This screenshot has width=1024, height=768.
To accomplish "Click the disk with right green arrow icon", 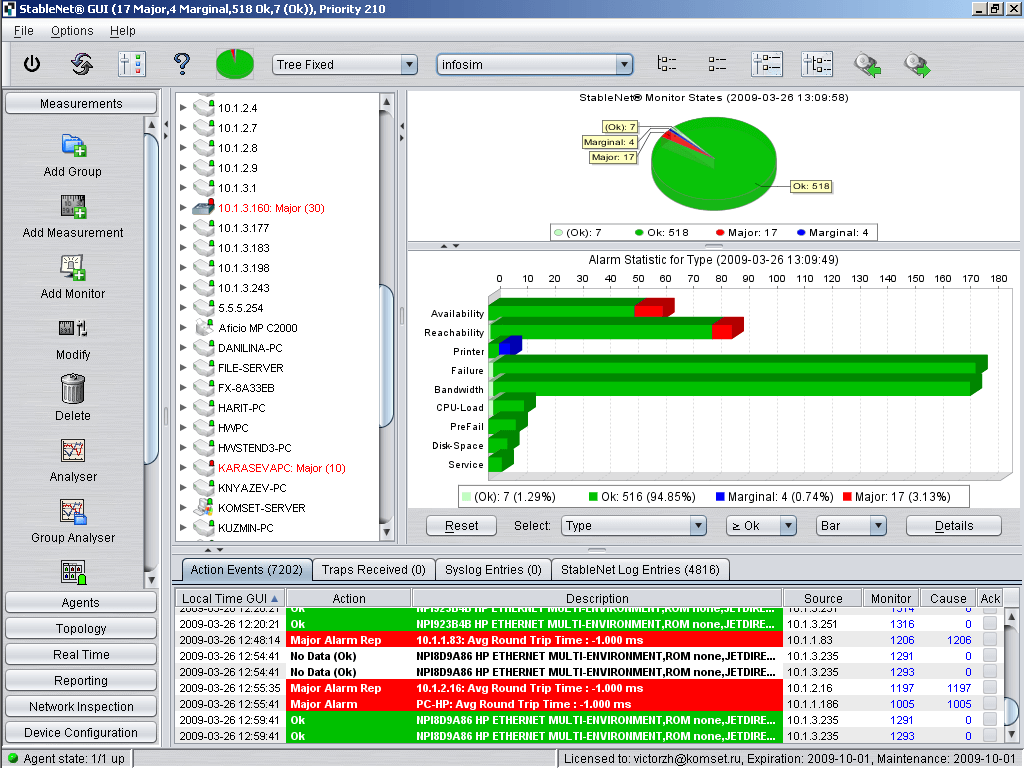I will pyautogui.click(x=917, y=65).
